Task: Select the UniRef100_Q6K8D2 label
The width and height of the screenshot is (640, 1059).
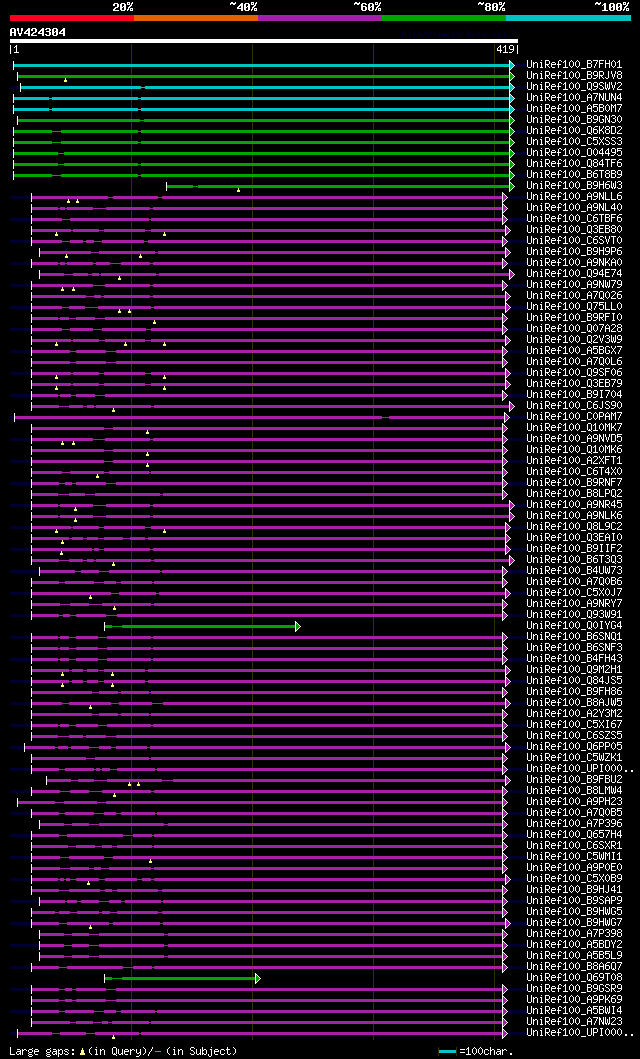Action: (575, 130)
